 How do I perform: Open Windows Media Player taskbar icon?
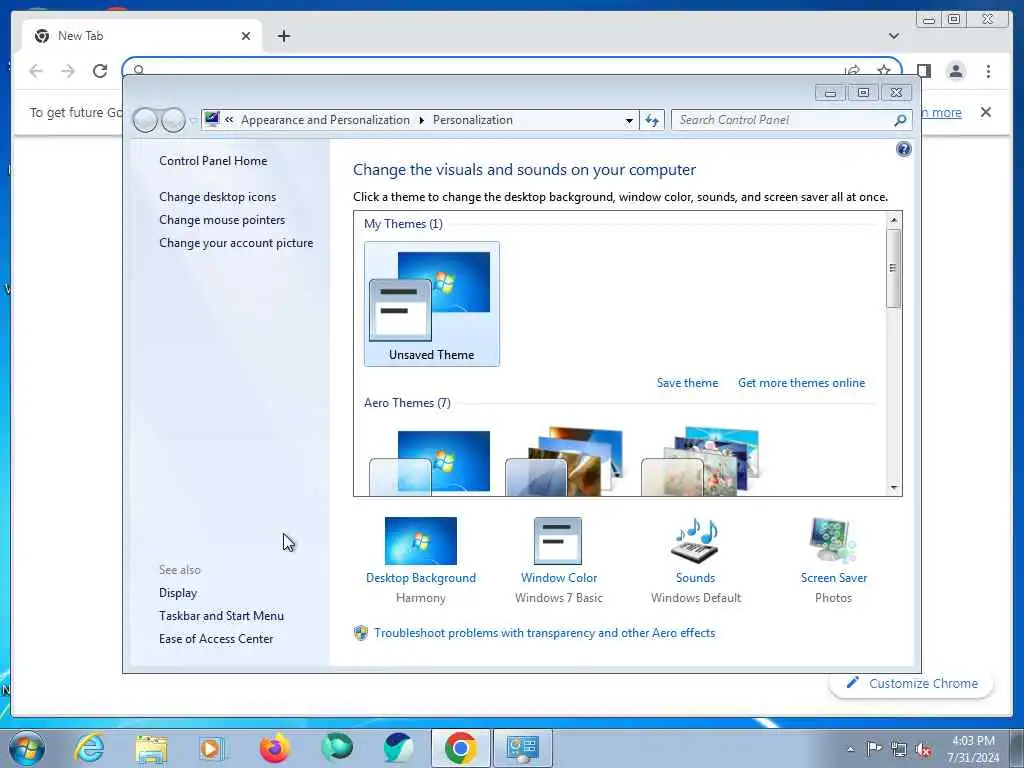click(212, 748)
